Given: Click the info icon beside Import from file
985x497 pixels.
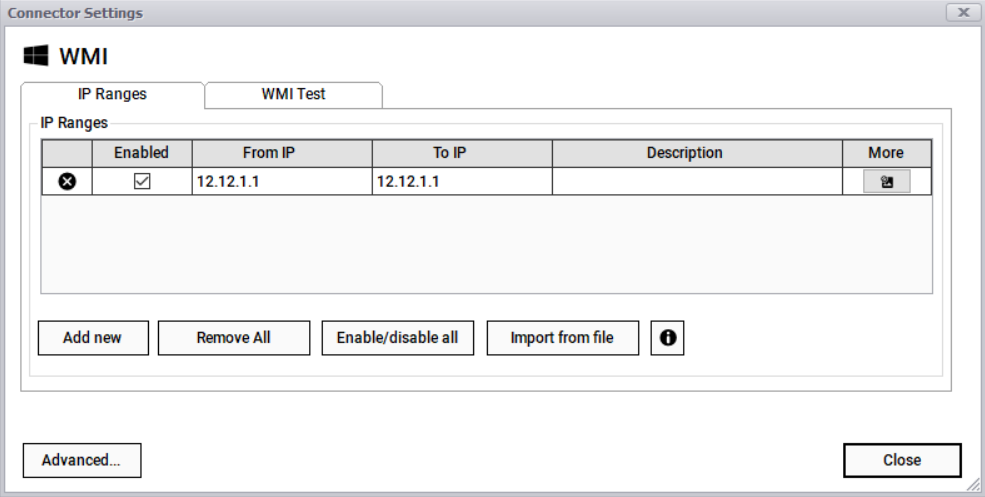Looking at the screenshot, I should click(x=667, y=338).
